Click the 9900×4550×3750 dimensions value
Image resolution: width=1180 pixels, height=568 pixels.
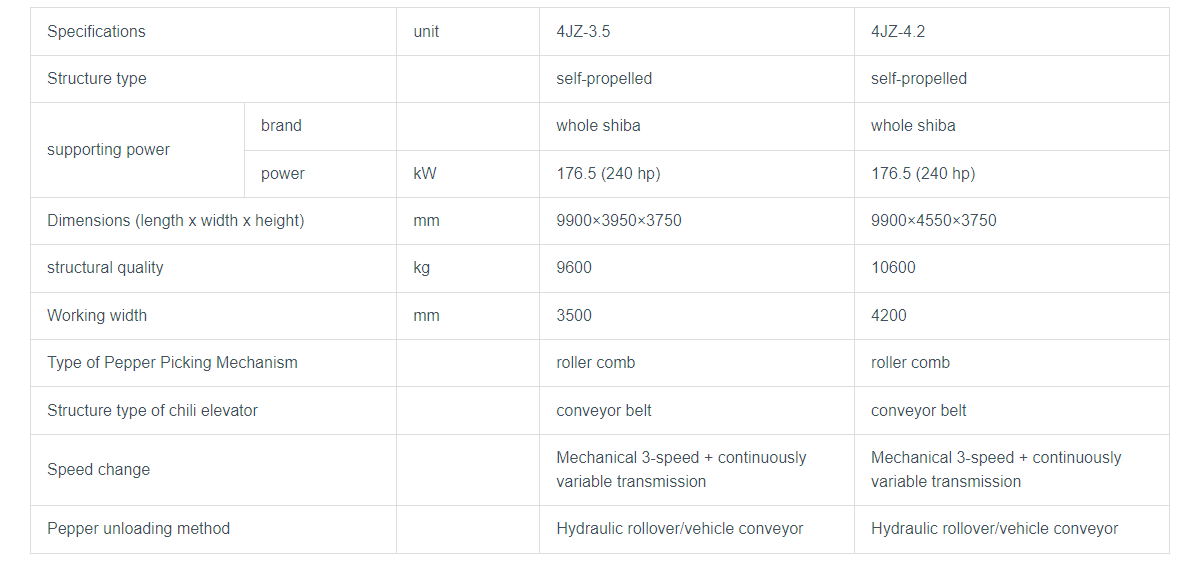(x=933, y=221)
